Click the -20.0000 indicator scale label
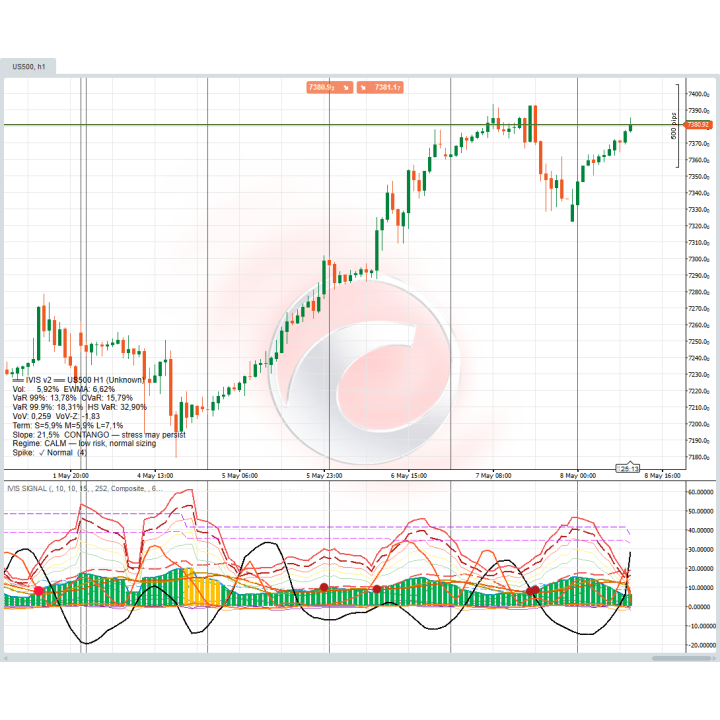Image resolution: width=720 pixels, height=720 pixels. pyautogui.click(x=701, y=645)
